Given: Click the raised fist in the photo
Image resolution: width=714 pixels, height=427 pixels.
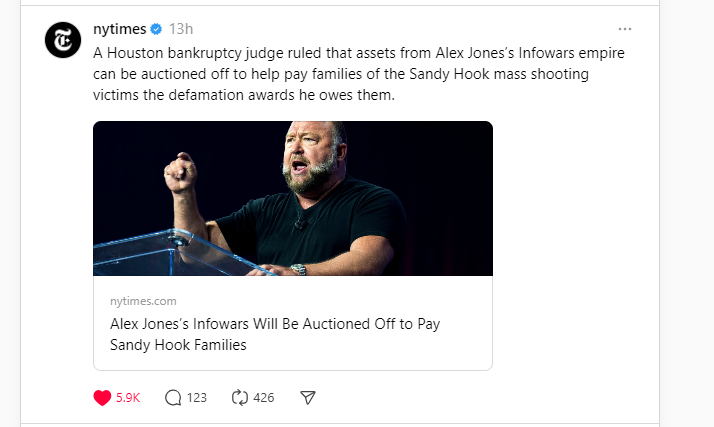Looking at the screenshot, I should tap(180, 174).
